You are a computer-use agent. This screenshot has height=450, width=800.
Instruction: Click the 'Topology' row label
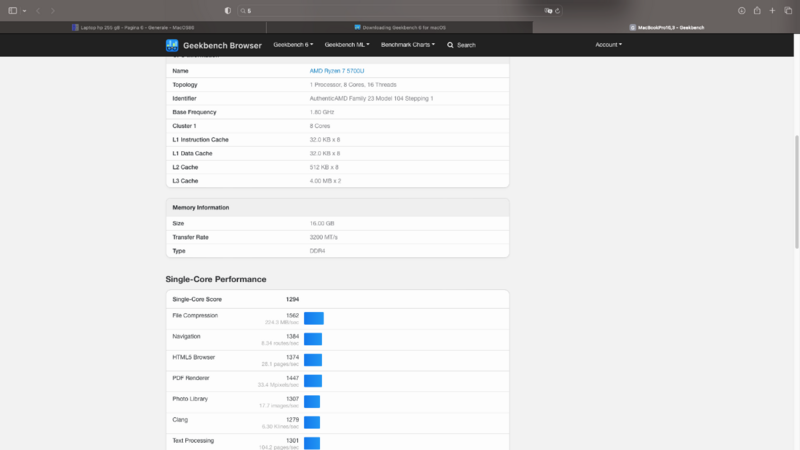[x=185, y=85]
